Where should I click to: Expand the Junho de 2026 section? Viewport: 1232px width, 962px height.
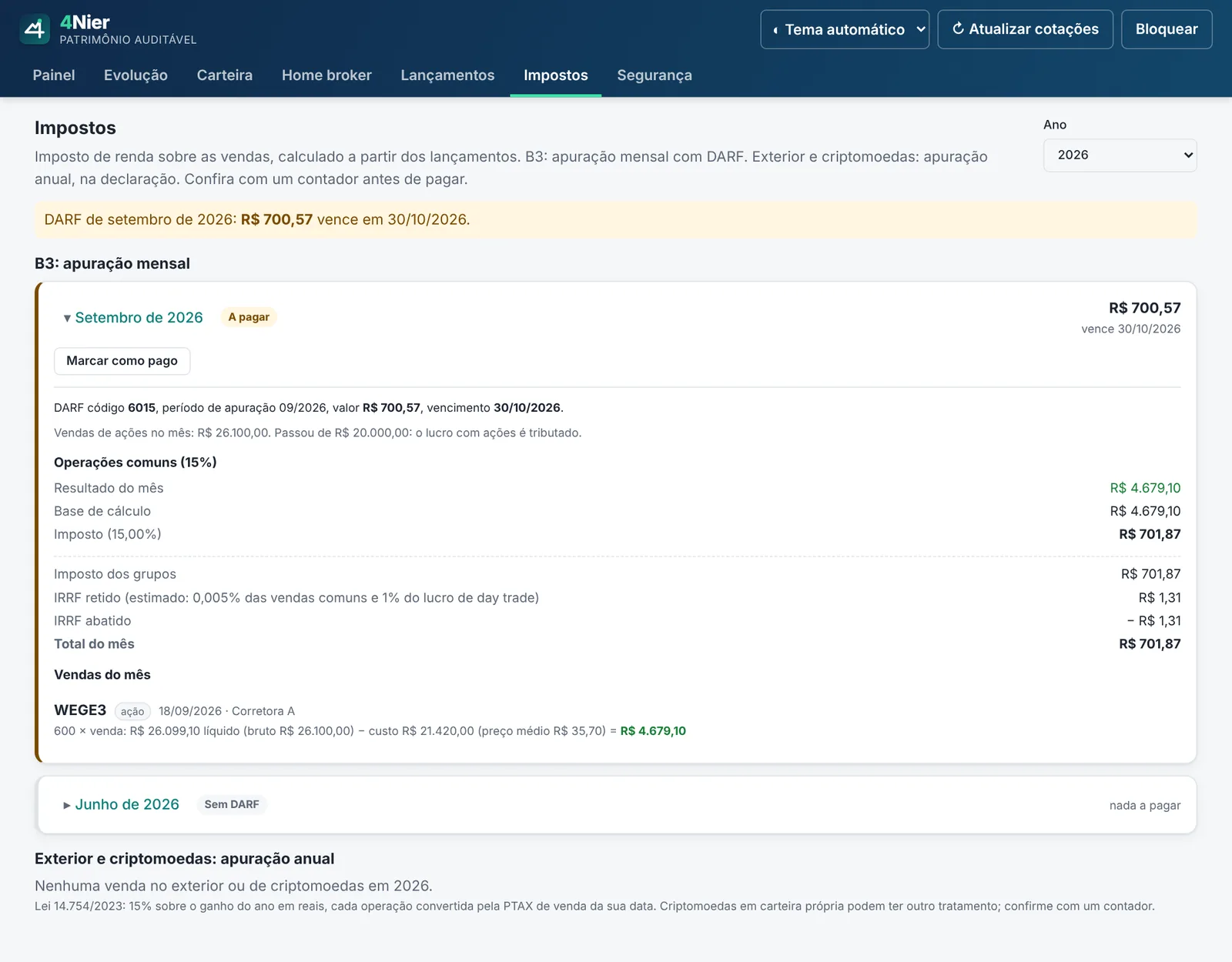coord(122,805)
